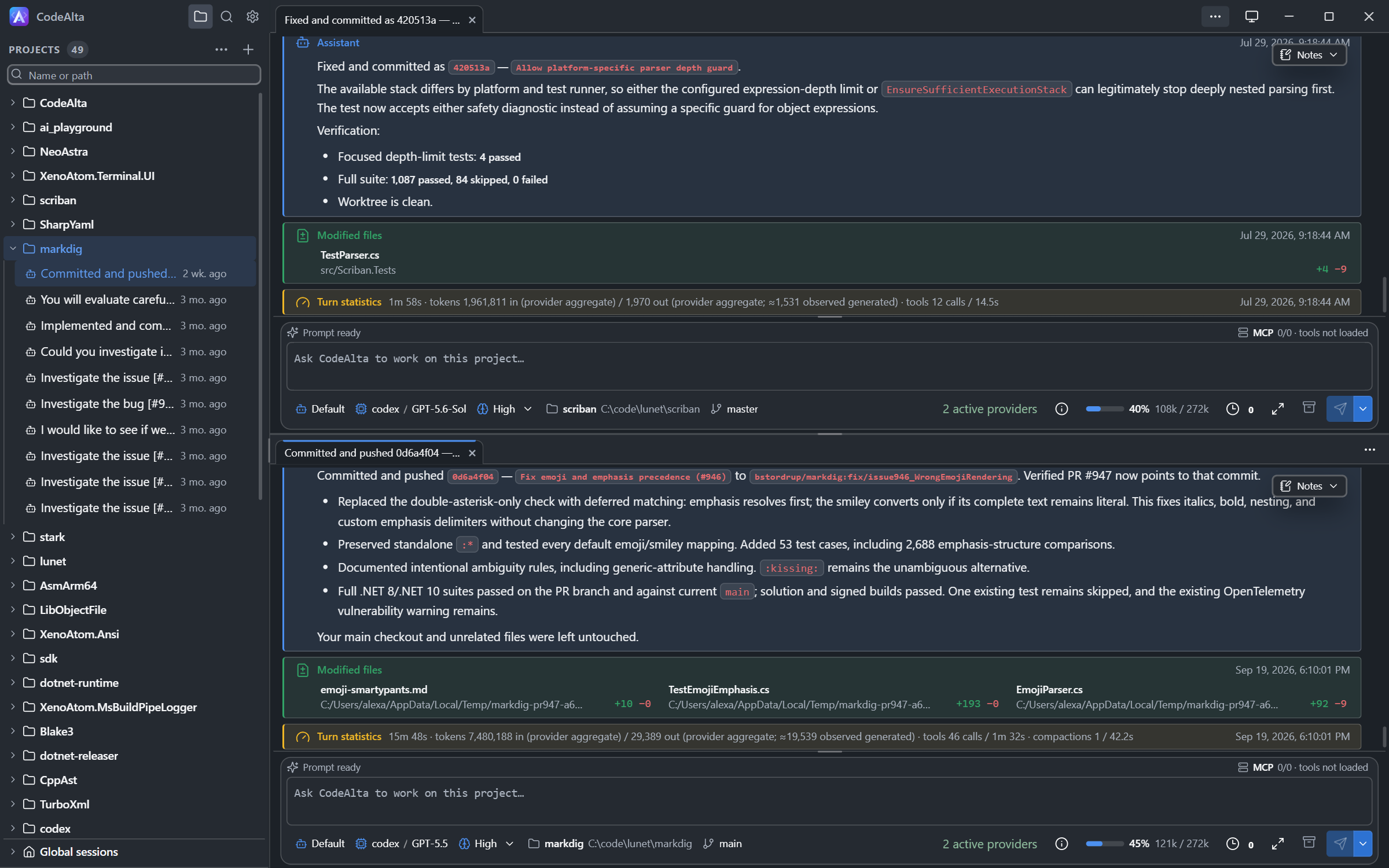
Task: Click the 40% context usage bar
Action: [1104, 409]
